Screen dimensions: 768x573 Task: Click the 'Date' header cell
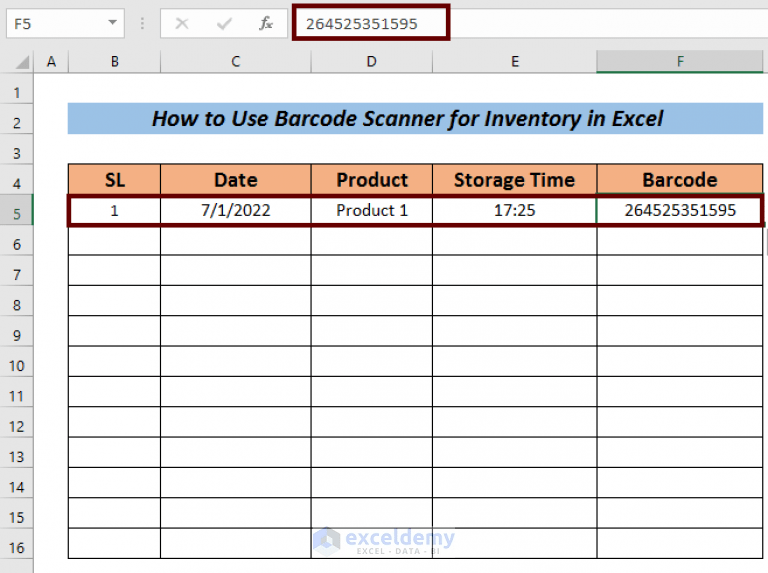pyautogui.click(x=236, y=180)
